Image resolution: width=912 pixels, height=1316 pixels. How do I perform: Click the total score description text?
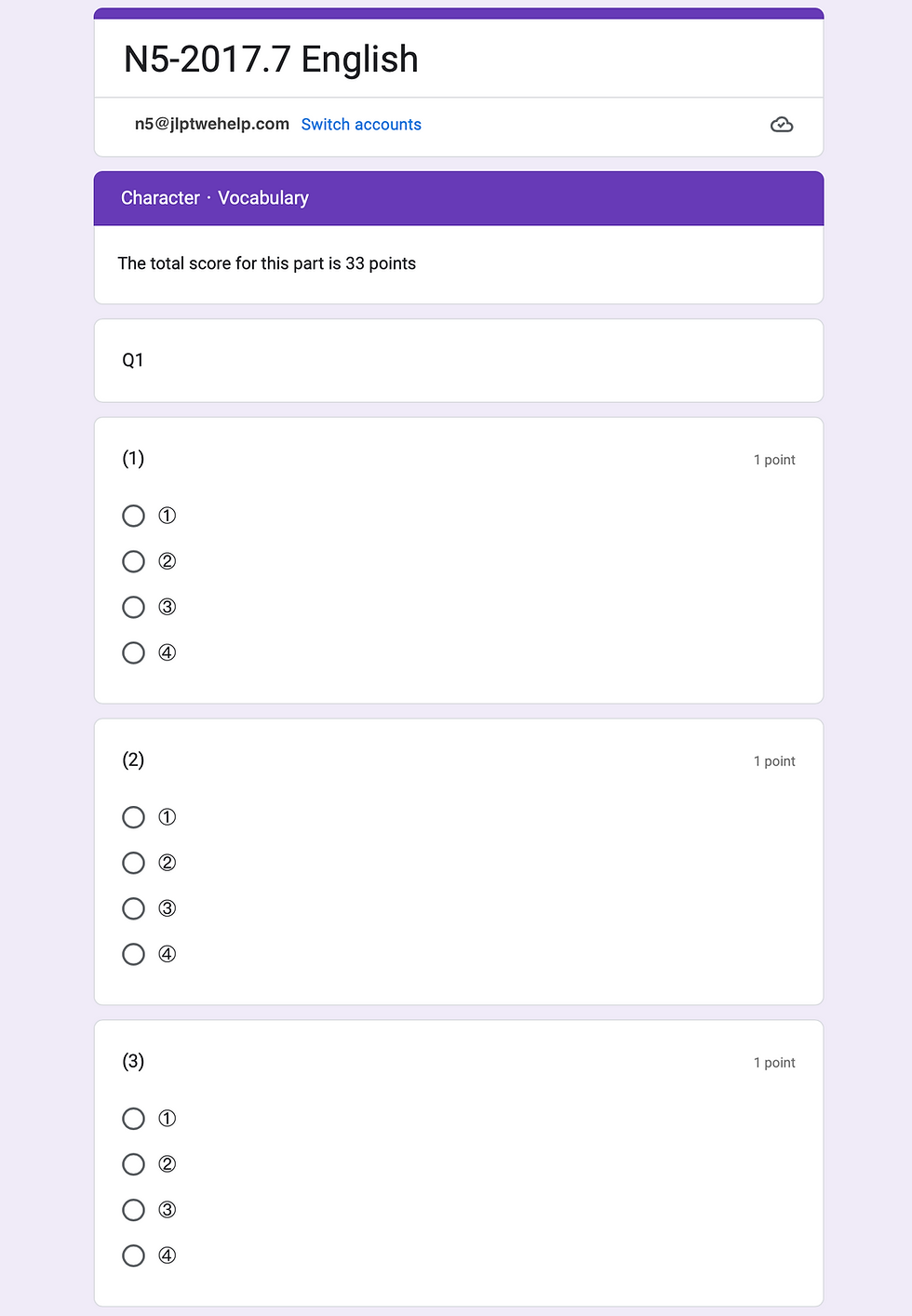tap(267, 263)
